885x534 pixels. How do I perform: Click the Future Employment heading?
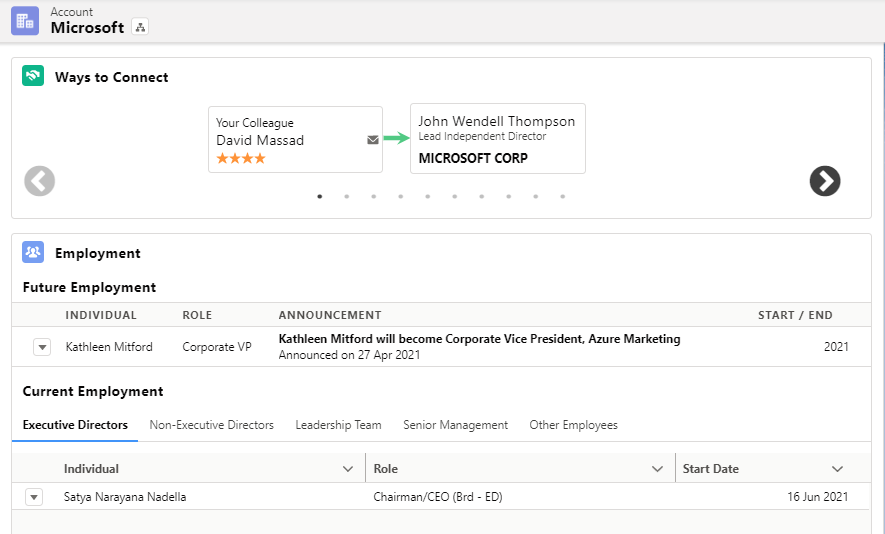89,287
